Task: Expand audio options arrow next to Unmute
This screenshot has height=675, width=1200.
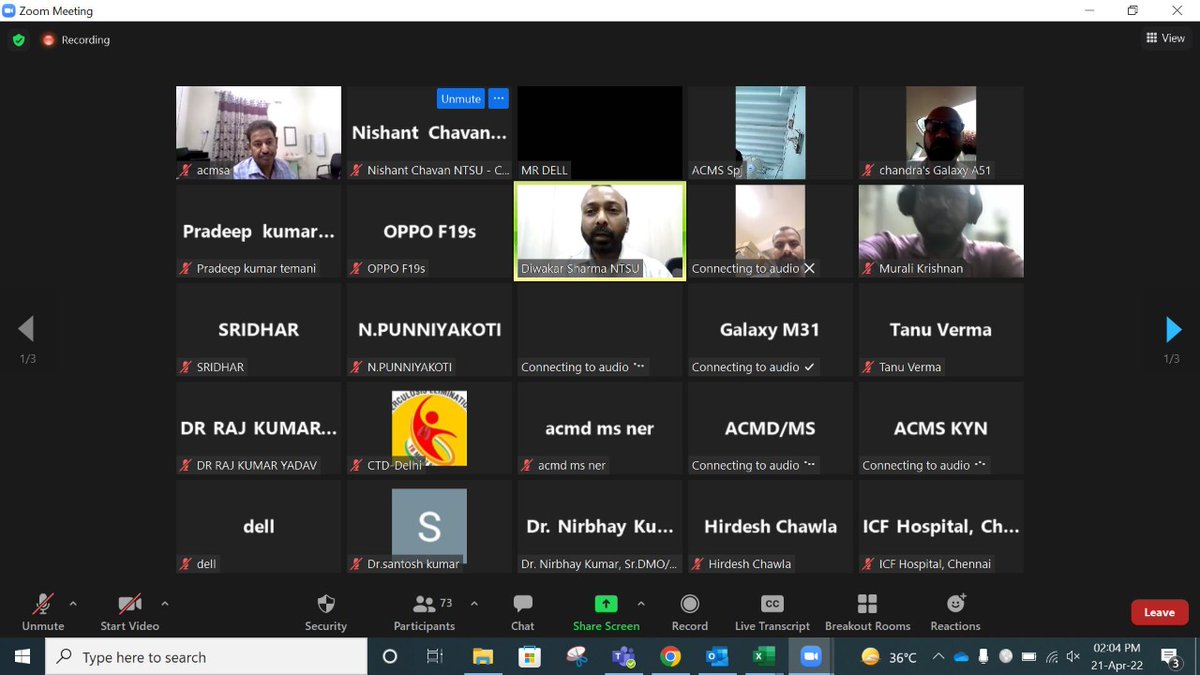Action: [72, 604]
